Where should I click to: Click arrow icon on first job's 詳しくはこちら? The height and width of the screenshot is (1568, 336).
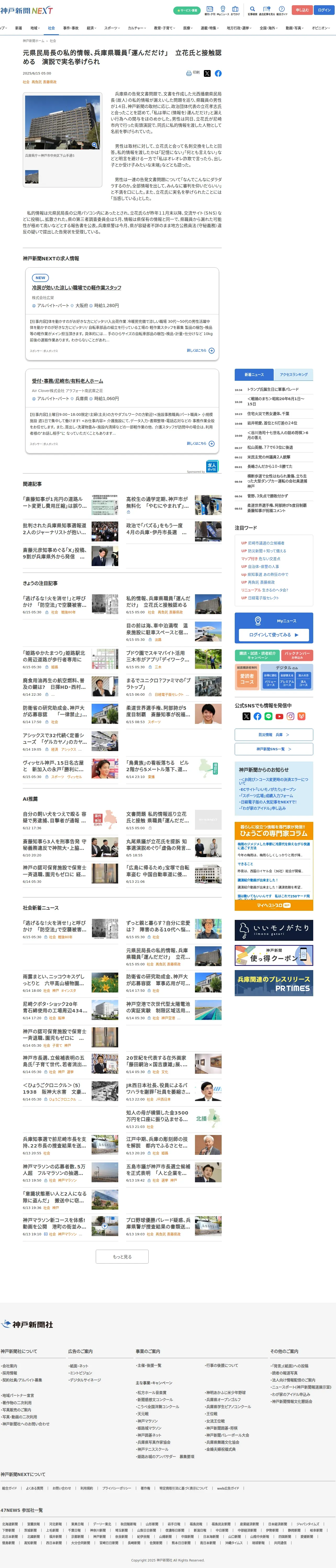pos(212,351)
